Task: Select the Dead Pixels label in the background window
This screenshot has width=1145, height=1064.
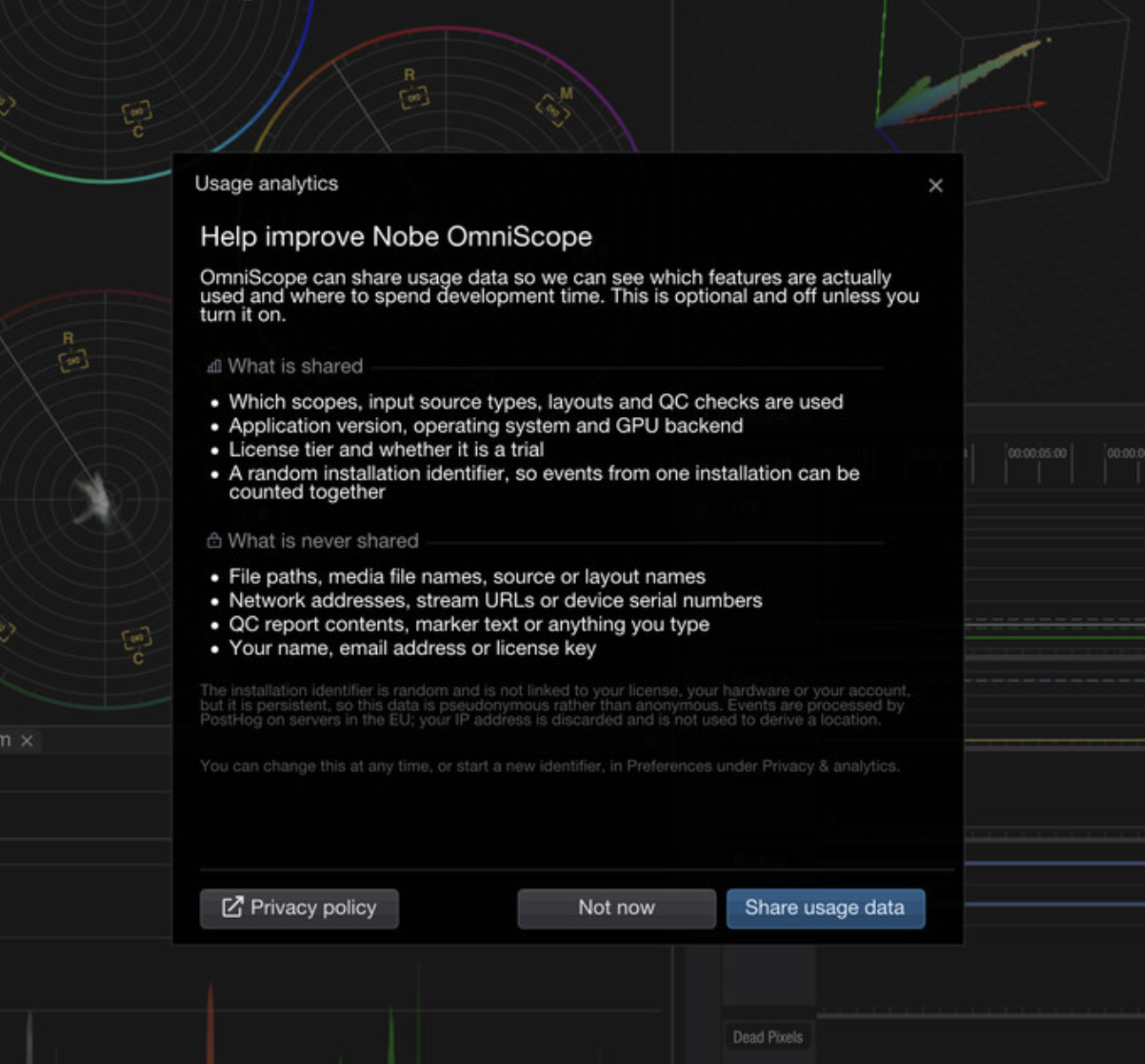Action: 768,1037
